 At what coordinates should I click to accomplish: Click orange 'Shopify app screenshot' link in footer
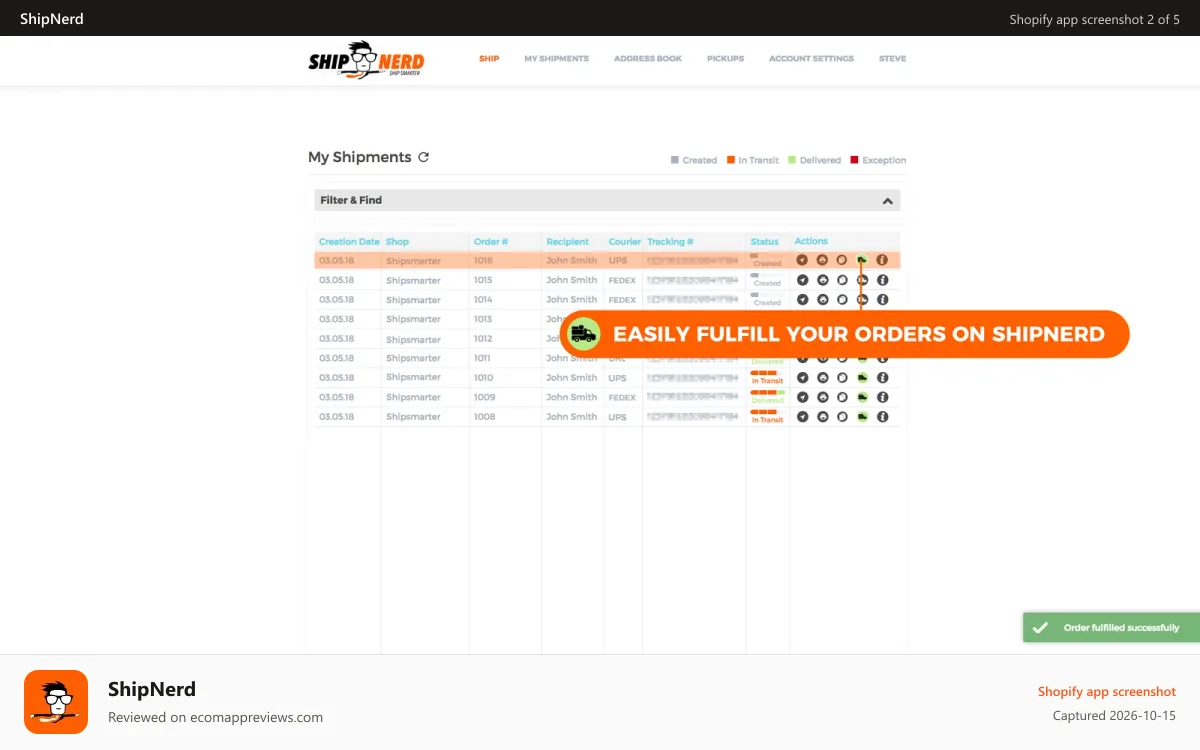click(1107, 692)
